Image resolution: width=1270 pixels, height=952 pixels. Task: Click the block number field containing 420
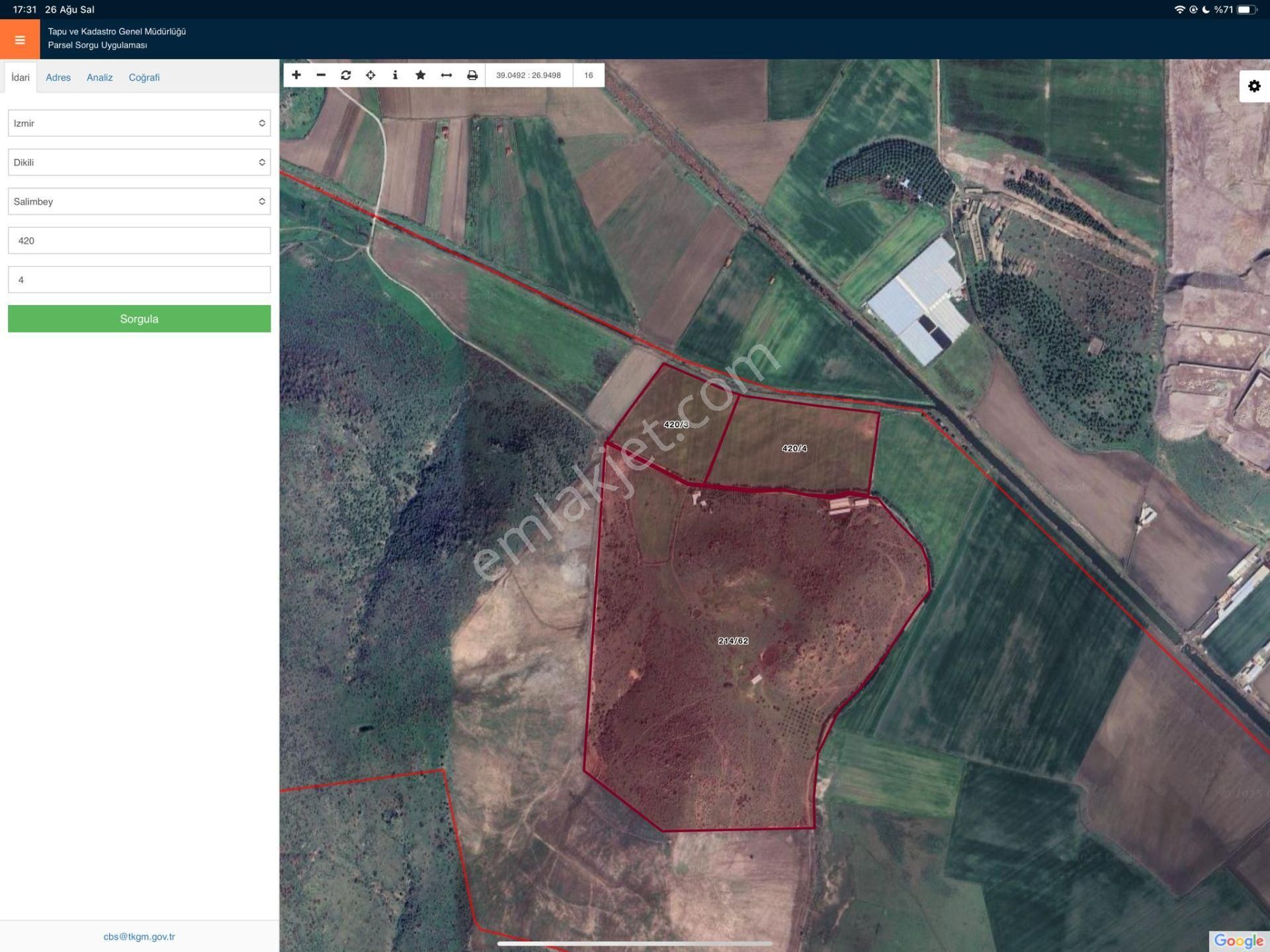139,241
